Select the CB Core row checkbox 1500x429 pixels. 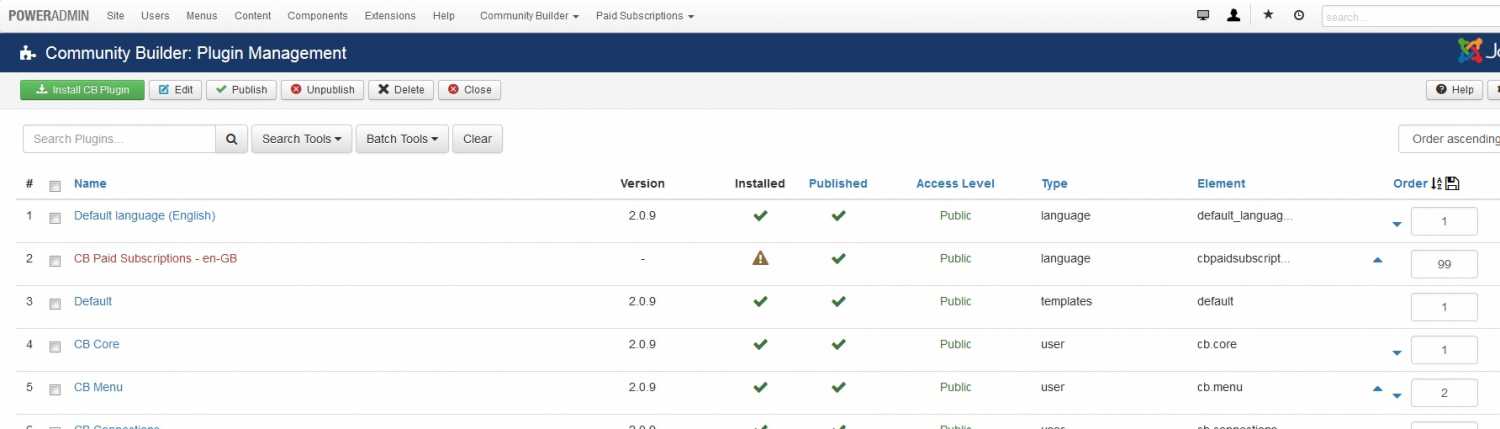pyautogui.click(x=55, y=346)
